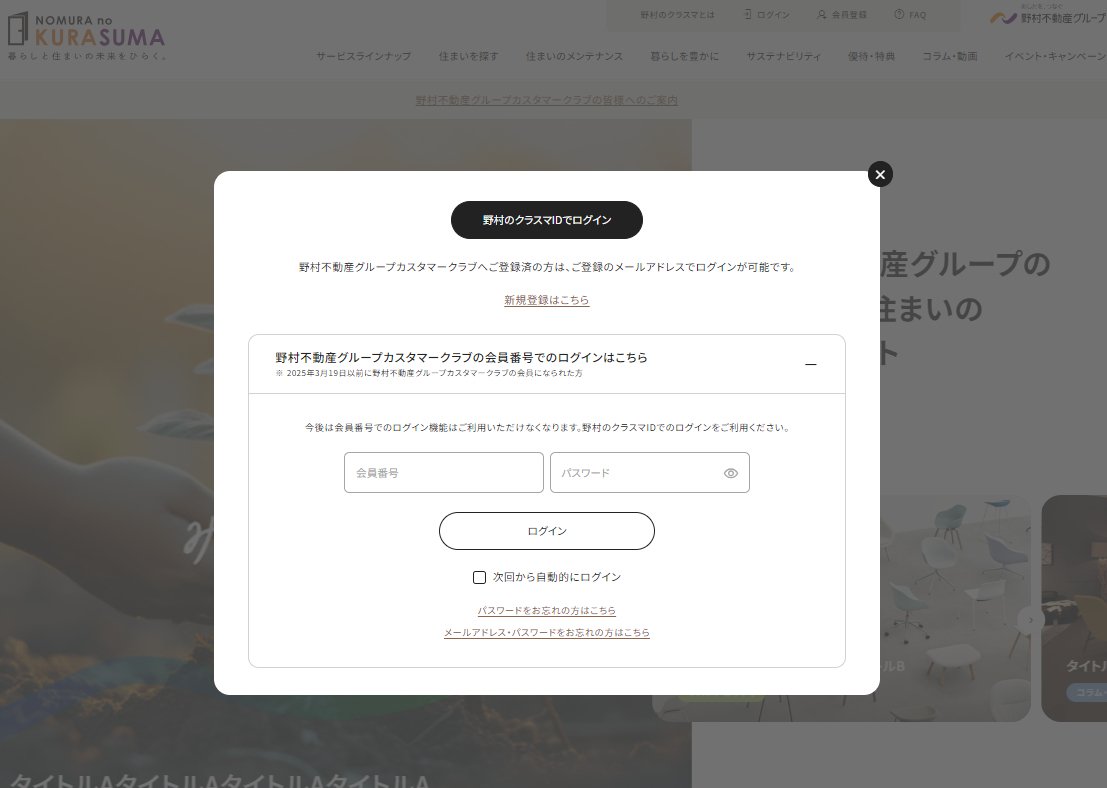Open 暮らしを豊かに menu

pos(684,56)
